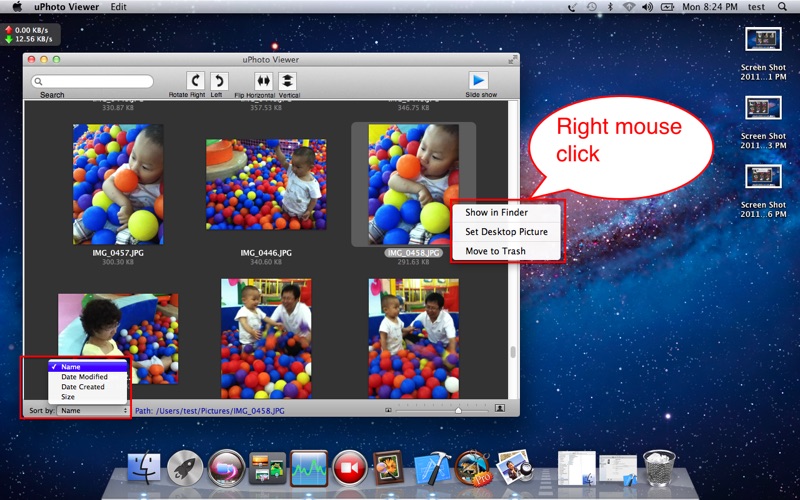Image resolution: width=800 pixels, height=500 pixels.
Task: Open the Sort by dropdown
Action: [93, 410]
